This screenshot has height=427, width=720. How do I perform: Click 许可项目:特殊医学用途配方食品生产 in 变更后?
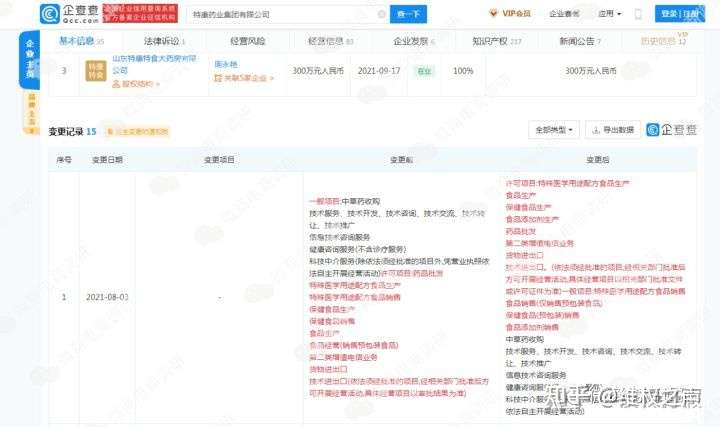pyautogui.click(x=567, y=183)
